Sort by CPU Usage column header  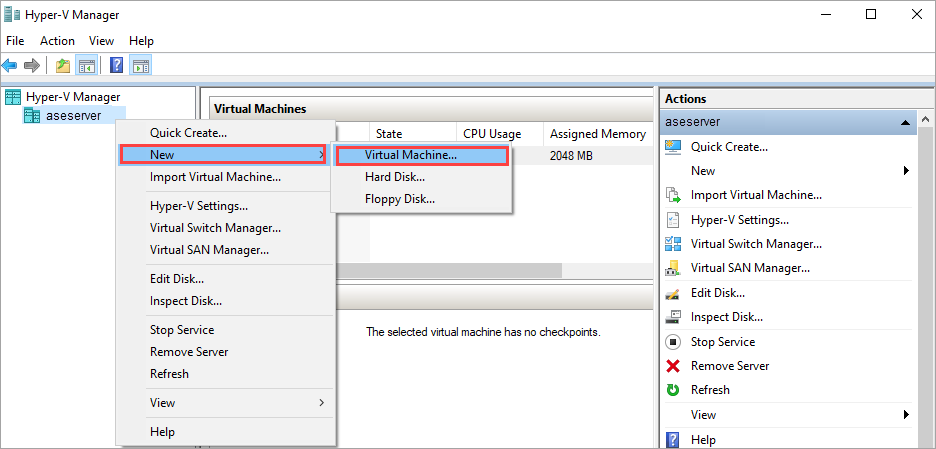[x=500, y=134]
